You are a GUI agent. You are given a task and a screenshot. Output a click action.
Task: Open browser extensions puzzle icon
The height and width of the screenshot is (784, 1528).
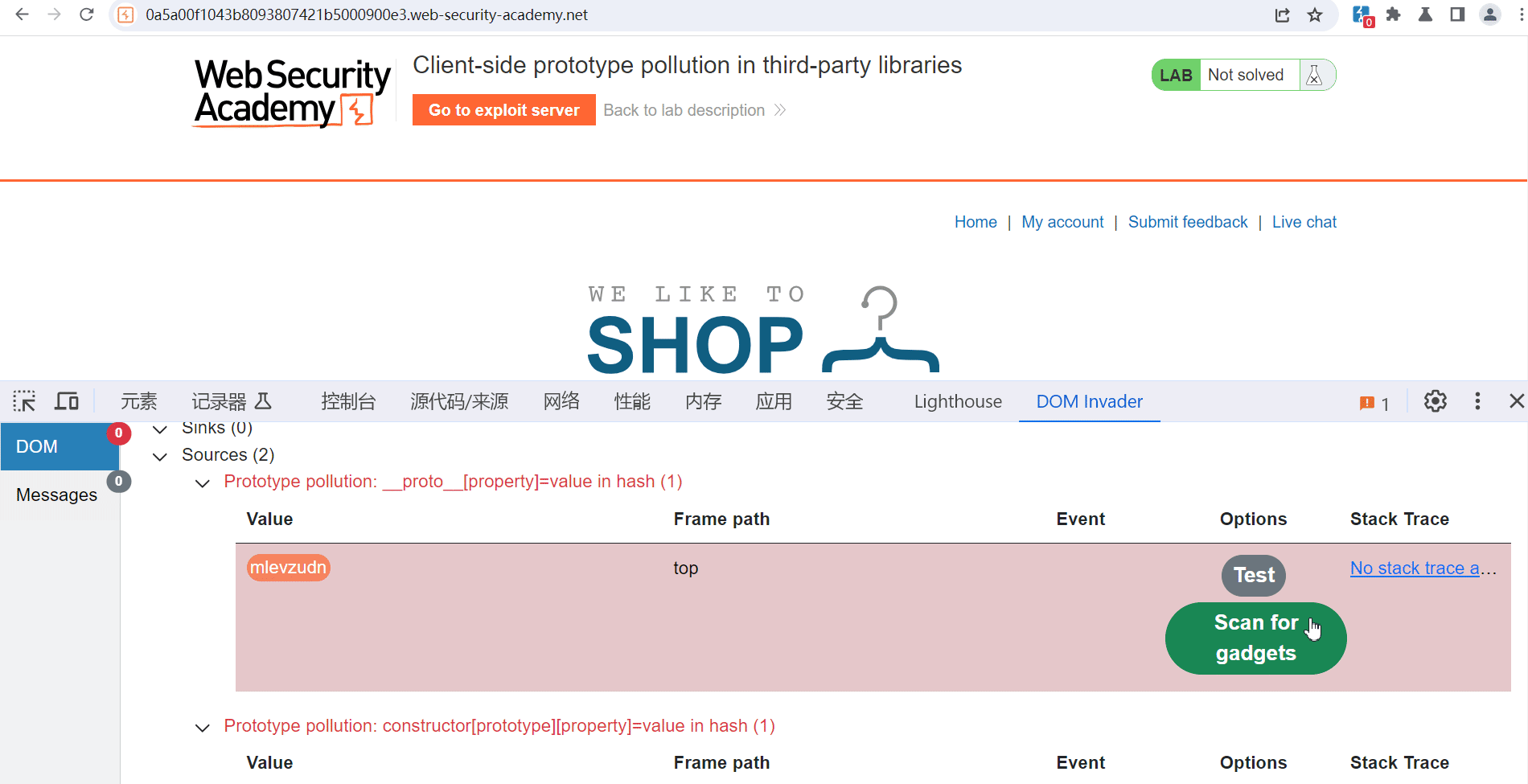tap(1394, 14)
